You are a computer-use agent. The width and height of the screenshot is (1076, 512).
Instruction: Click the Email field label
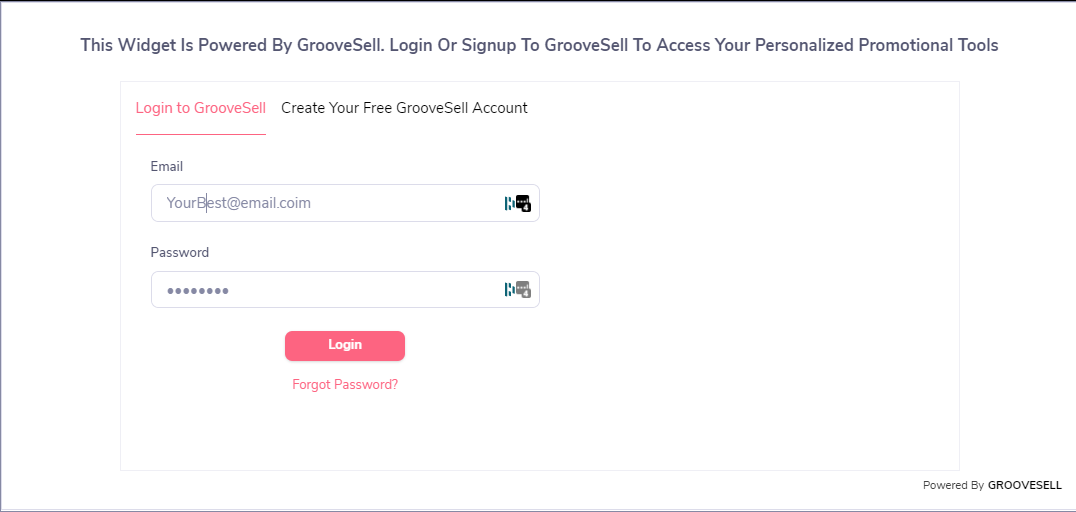click(167, 166)
